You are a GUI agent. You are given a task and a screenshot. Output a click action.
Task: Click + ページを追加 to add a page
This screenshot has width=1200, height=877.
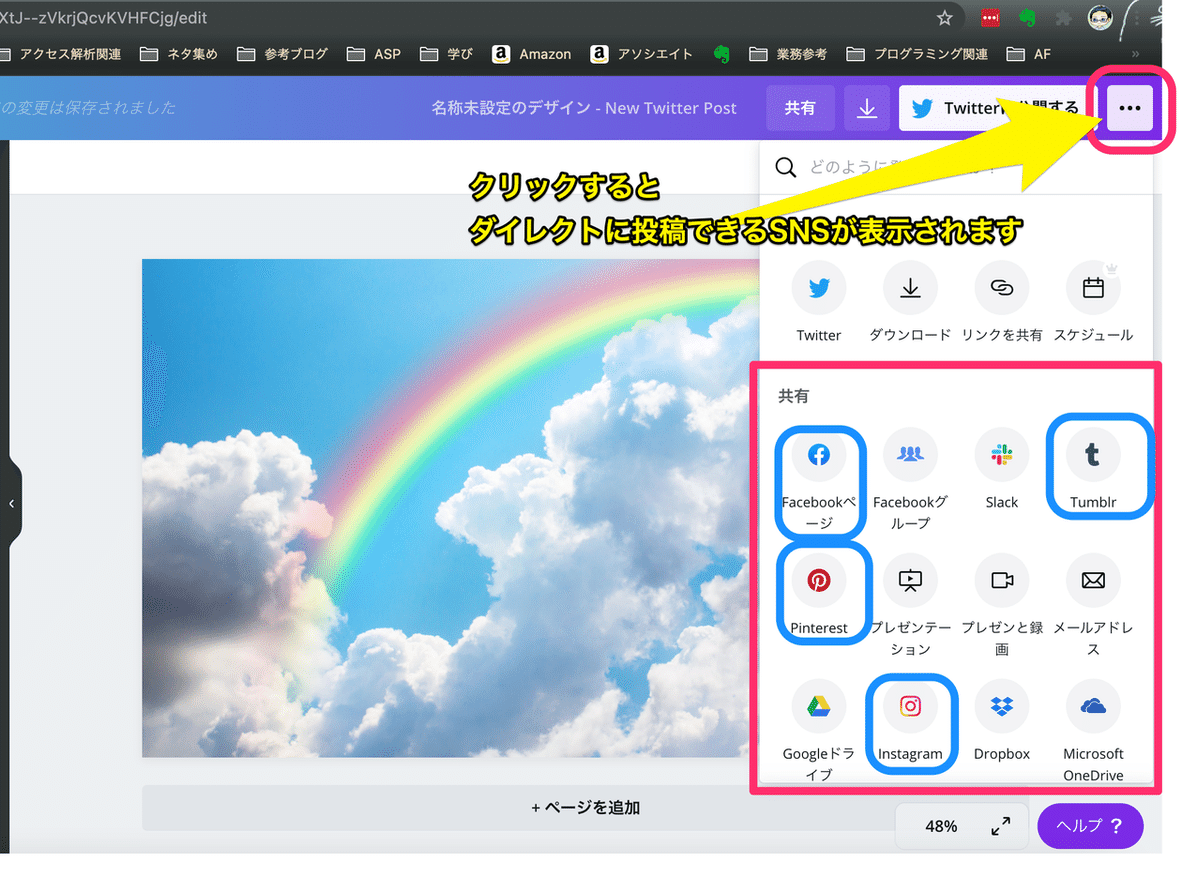point(585,807)
